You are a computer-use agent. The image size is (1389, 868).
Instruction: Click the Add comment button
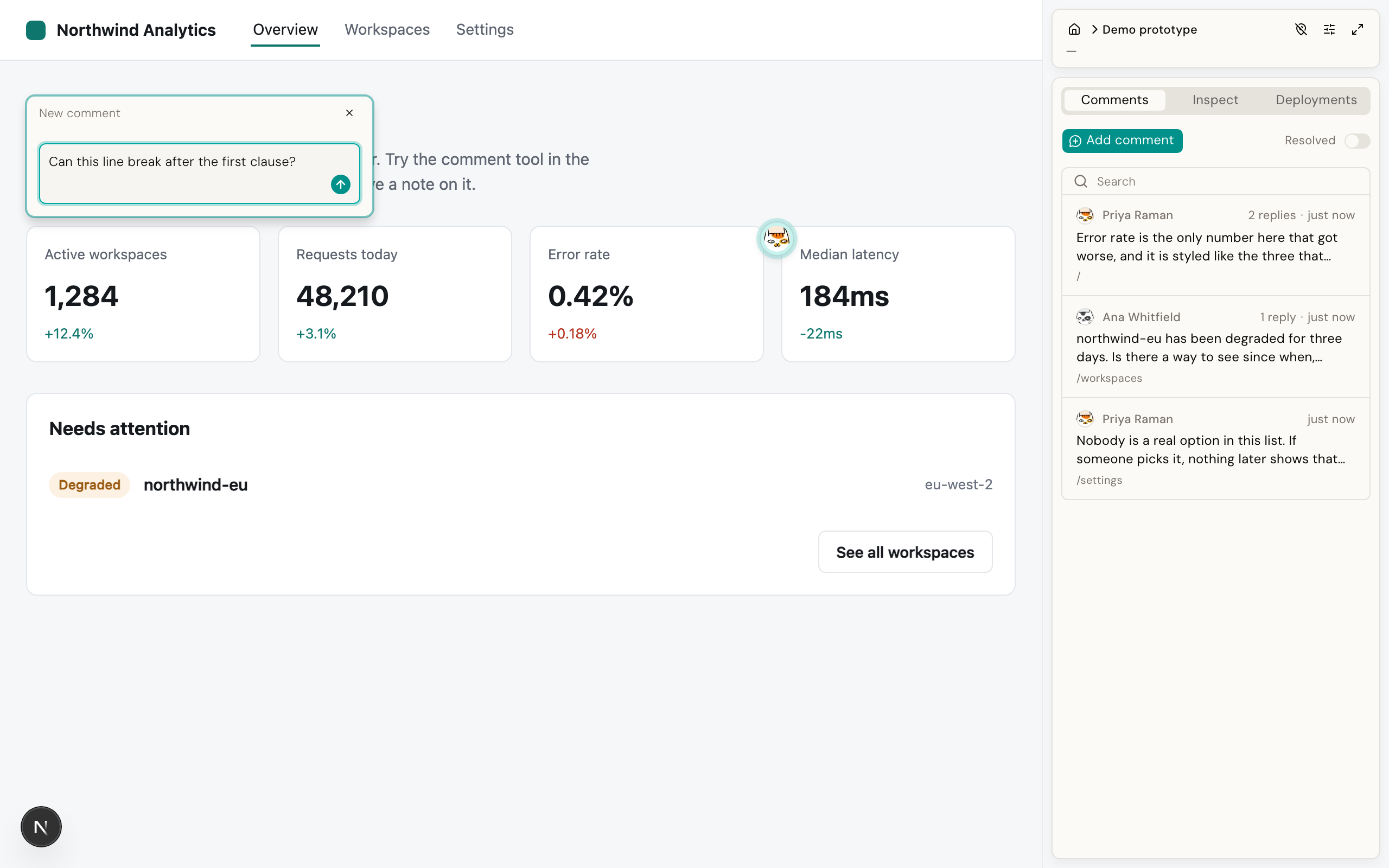coord(1122,141)
